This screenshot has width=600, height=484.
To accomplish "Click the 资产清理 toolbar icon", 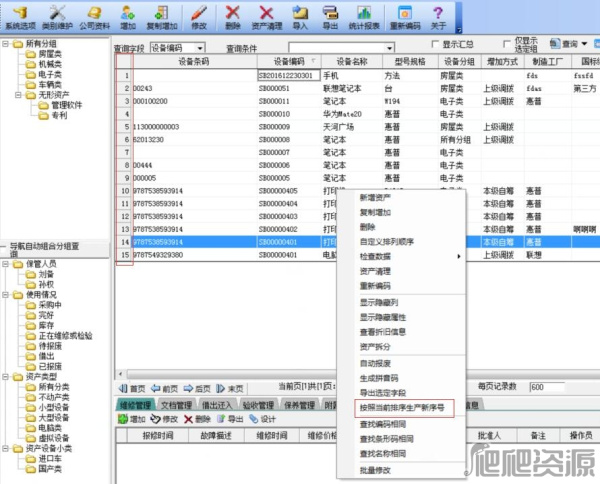I will pyautogui.click(x=266, y=17).
